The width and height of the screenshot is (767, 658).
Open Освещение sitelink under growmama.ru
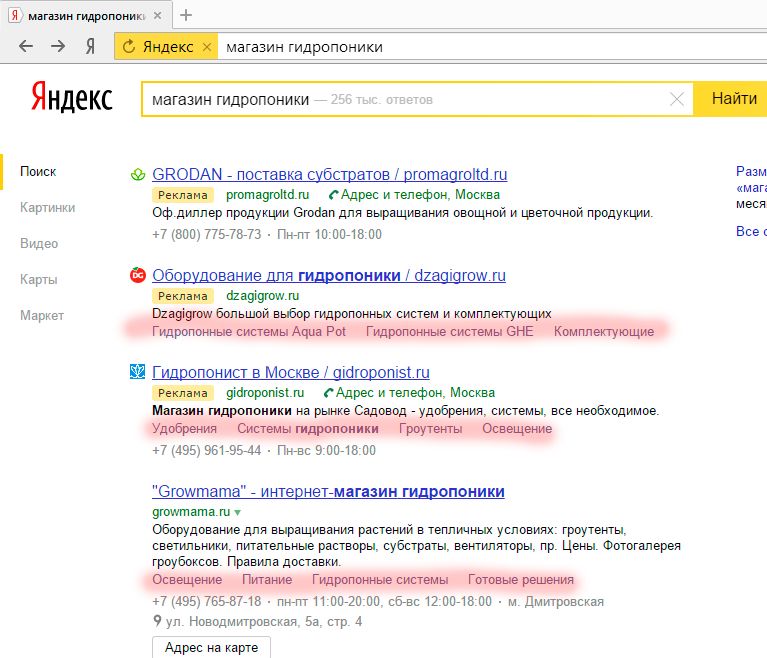click(187, 580)
